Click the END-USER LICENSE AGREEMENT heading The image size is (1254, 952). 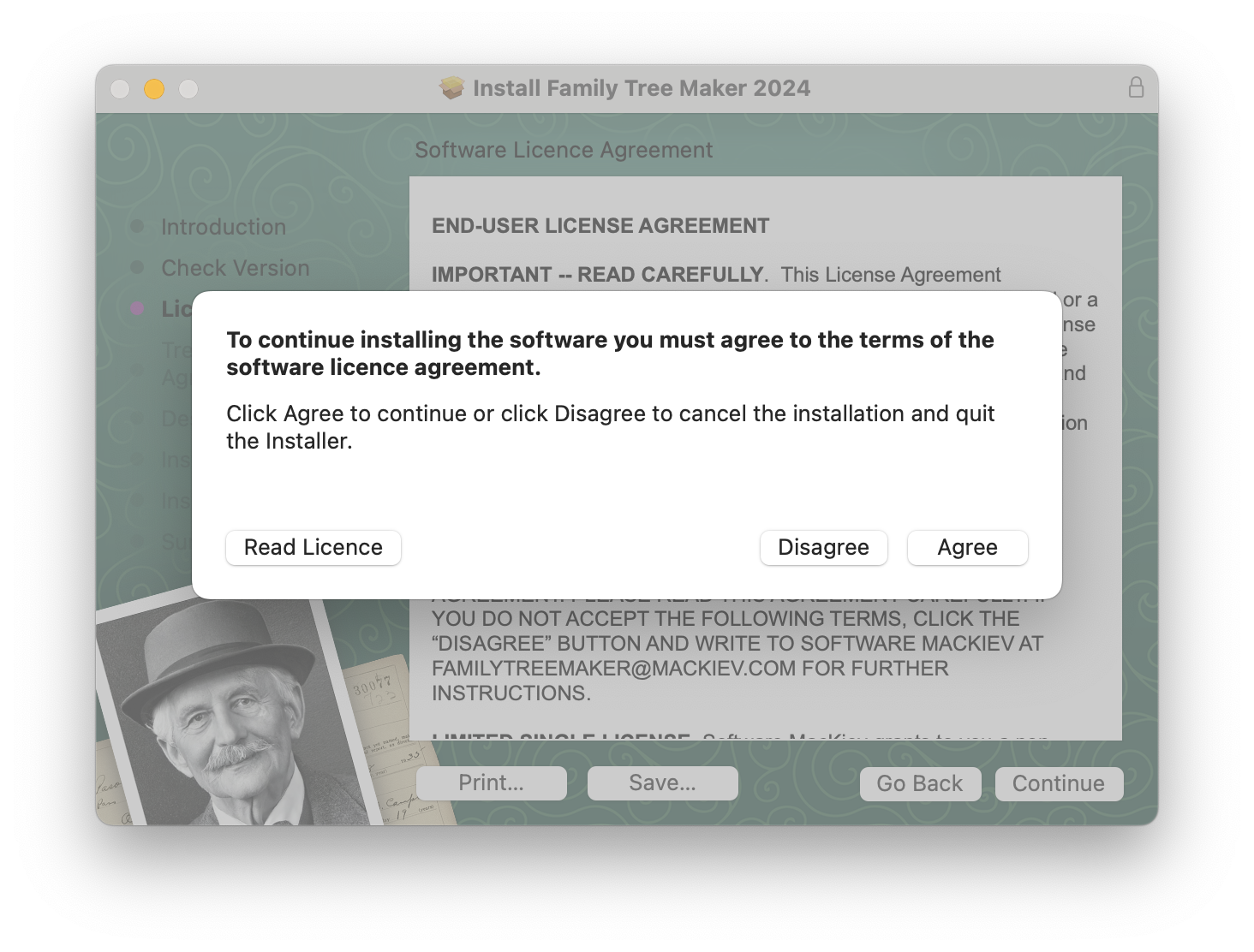tap(600, 225)
